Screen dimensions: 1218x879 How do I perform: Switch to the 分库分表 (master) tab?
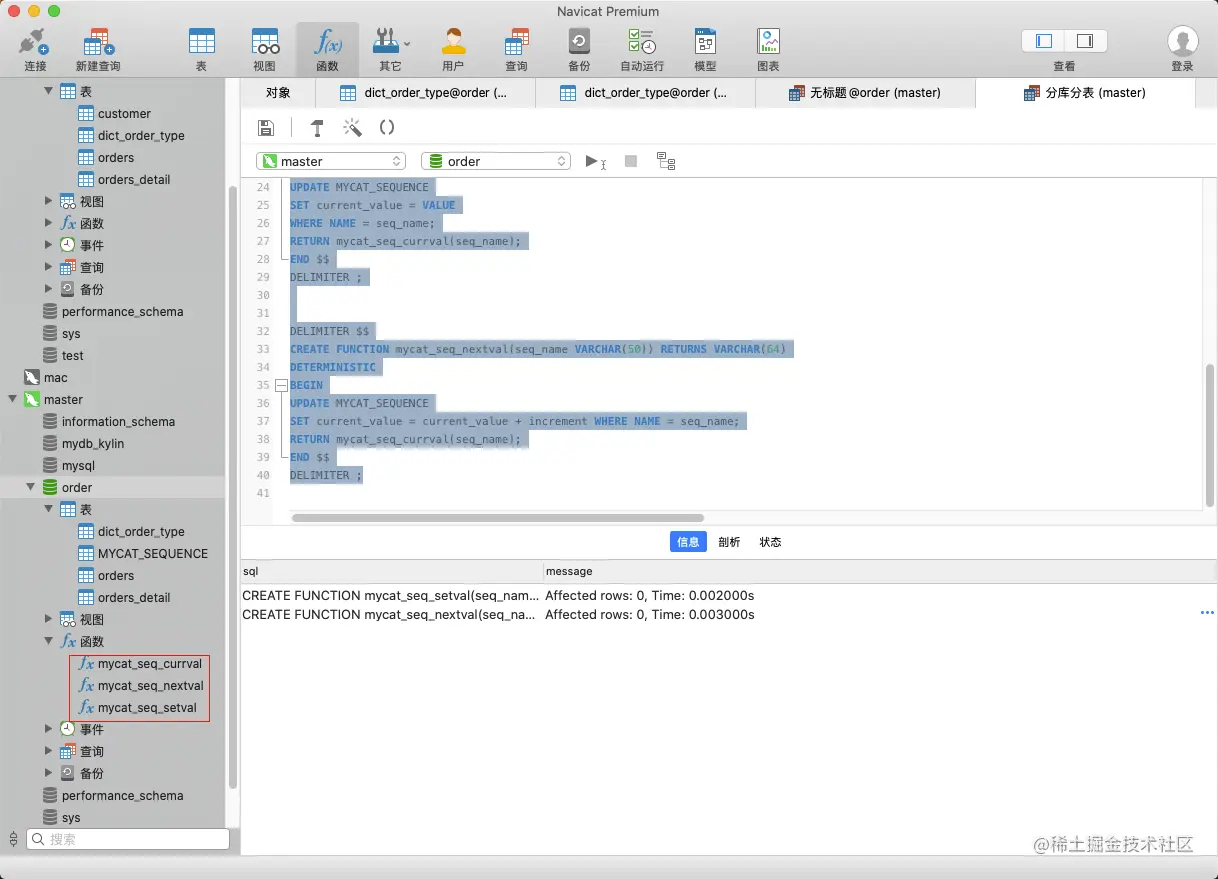click(x=1085, y=92)
